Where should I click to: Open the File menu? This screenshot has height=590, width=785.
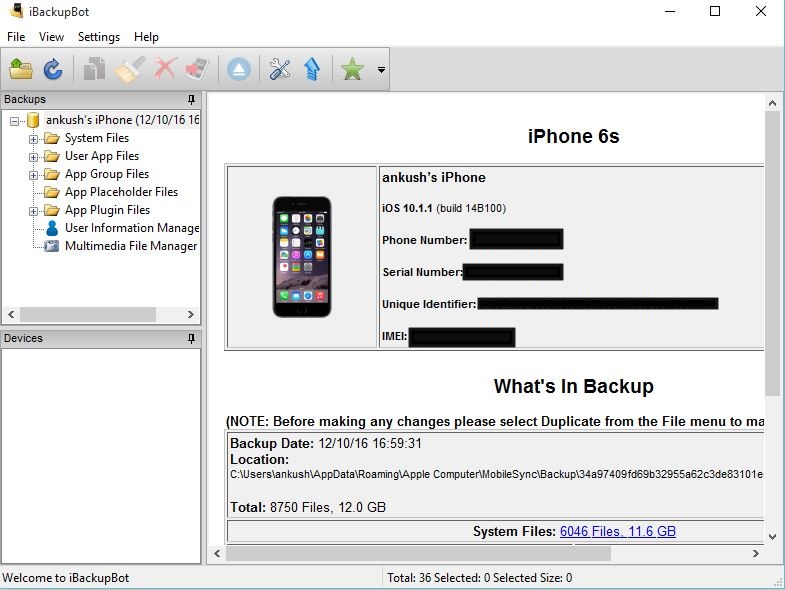coord(16,37)
